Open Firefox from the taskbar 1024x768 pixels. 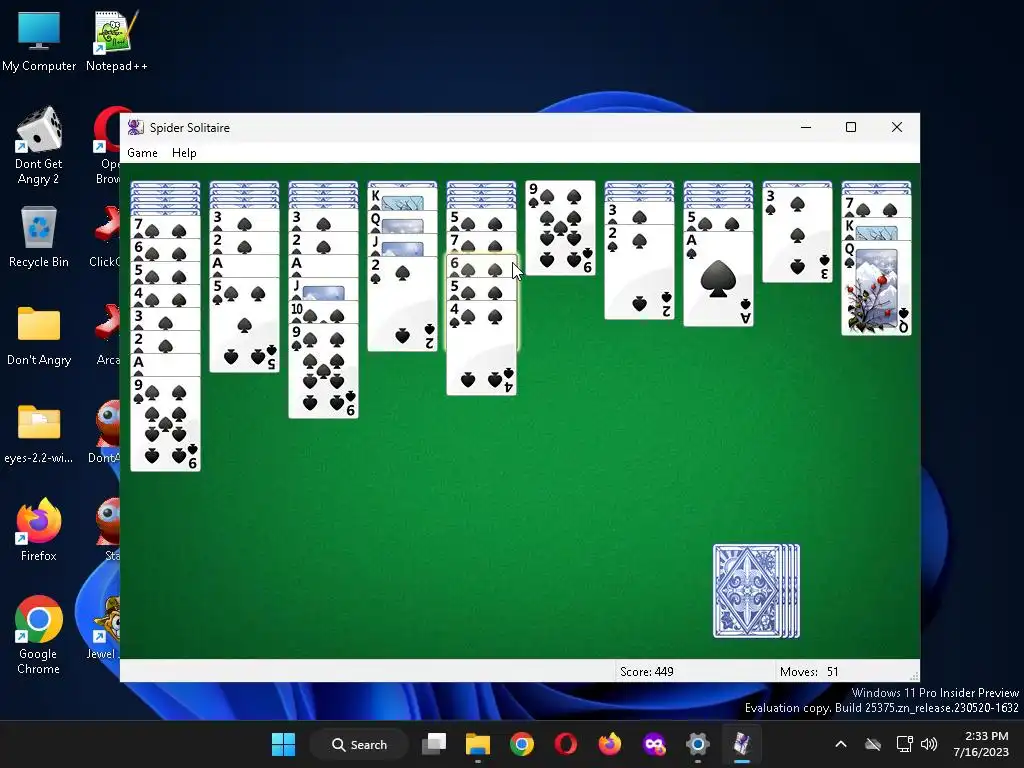coord(610,744)
